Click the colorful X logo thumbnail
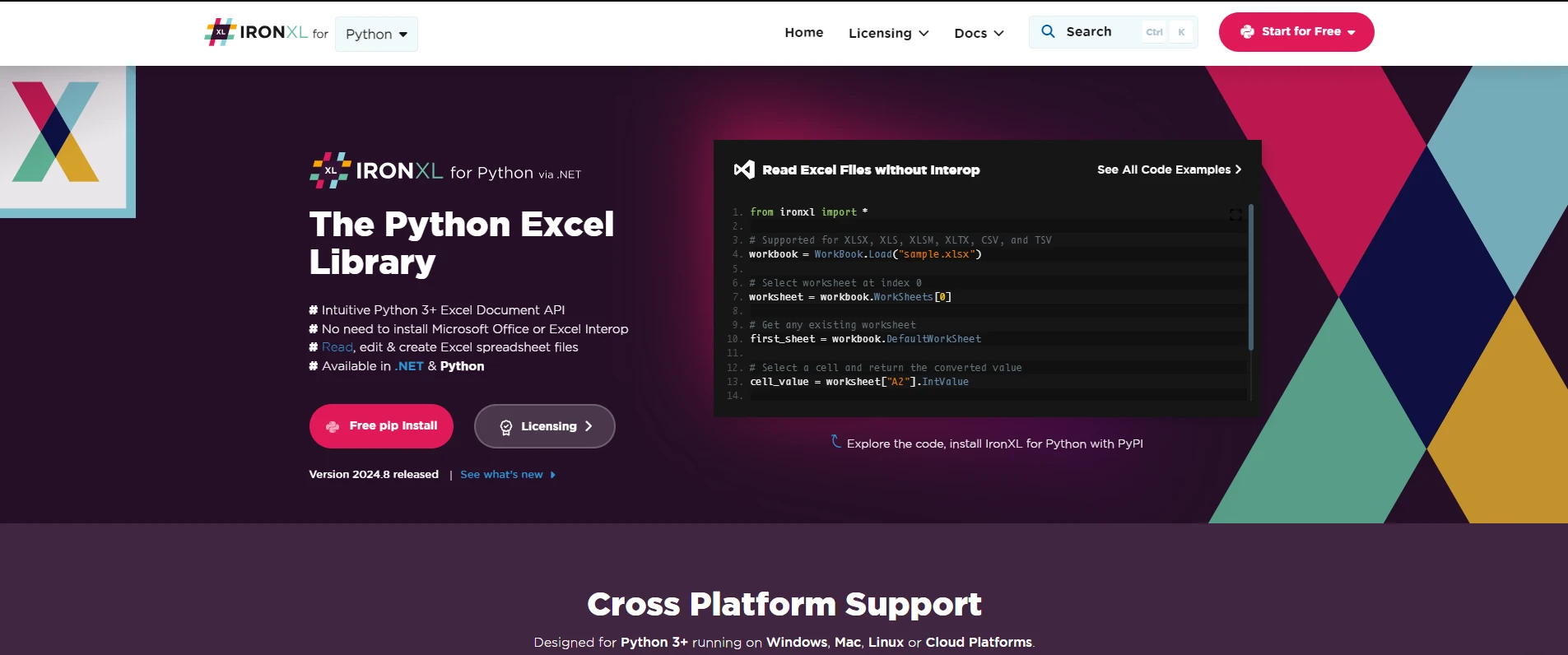Viewport: 1568px width, 655px height. pyautogui.click(x=56, y=132)
